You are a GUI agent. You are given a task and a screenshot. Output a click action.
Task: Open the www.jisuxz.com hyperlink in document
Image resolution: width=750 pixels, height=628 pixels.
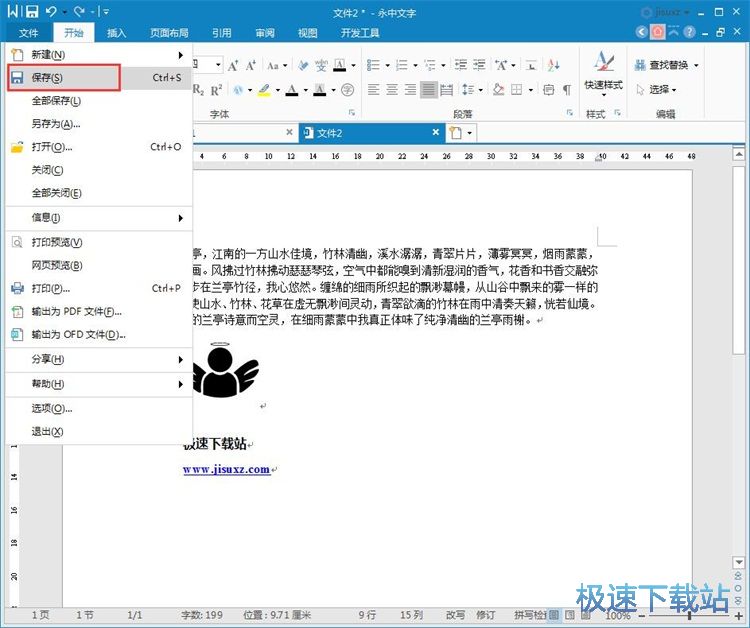[226, 470]
